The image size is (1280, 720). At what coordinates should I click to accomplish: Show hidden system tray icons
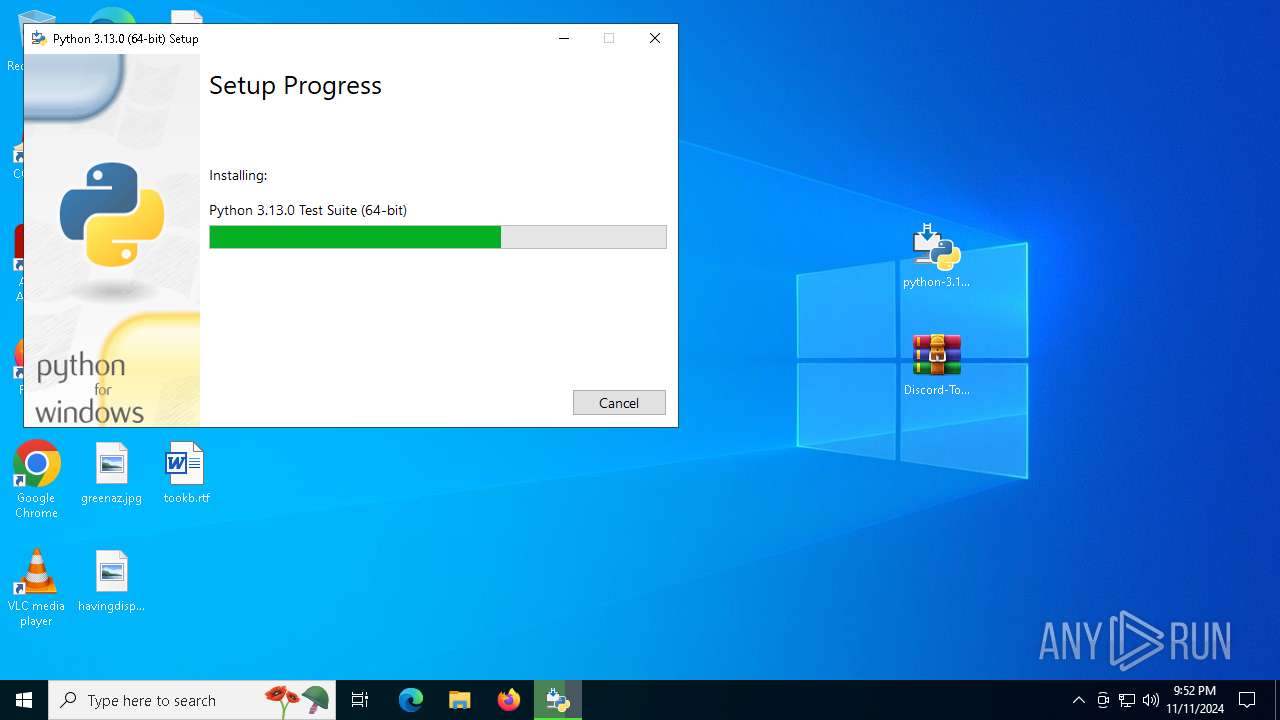coord(1078,700)
